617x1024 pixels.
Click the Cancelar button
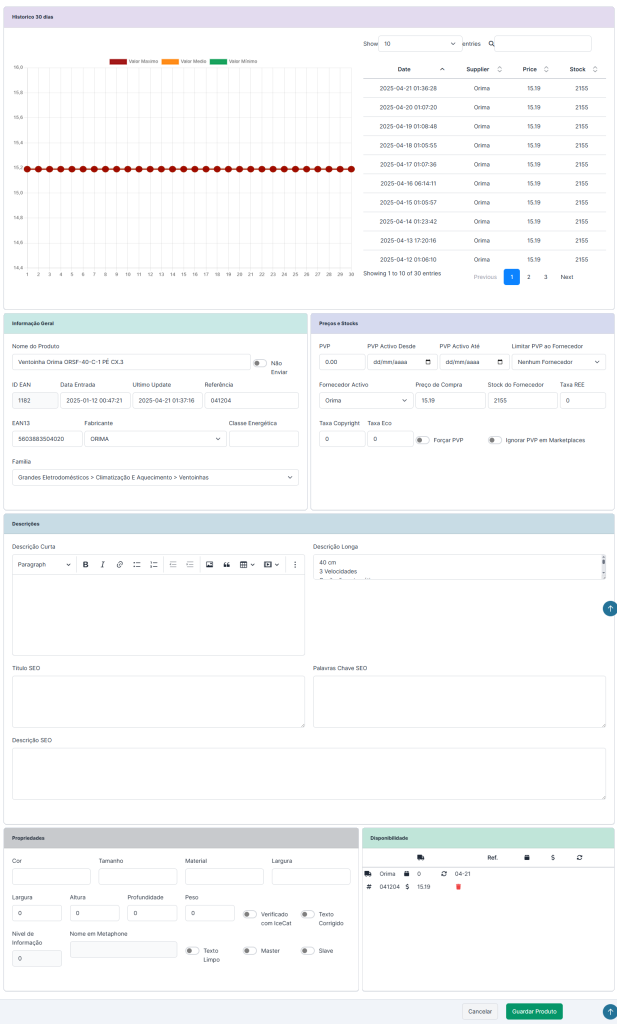click(x=480, y=1011)
